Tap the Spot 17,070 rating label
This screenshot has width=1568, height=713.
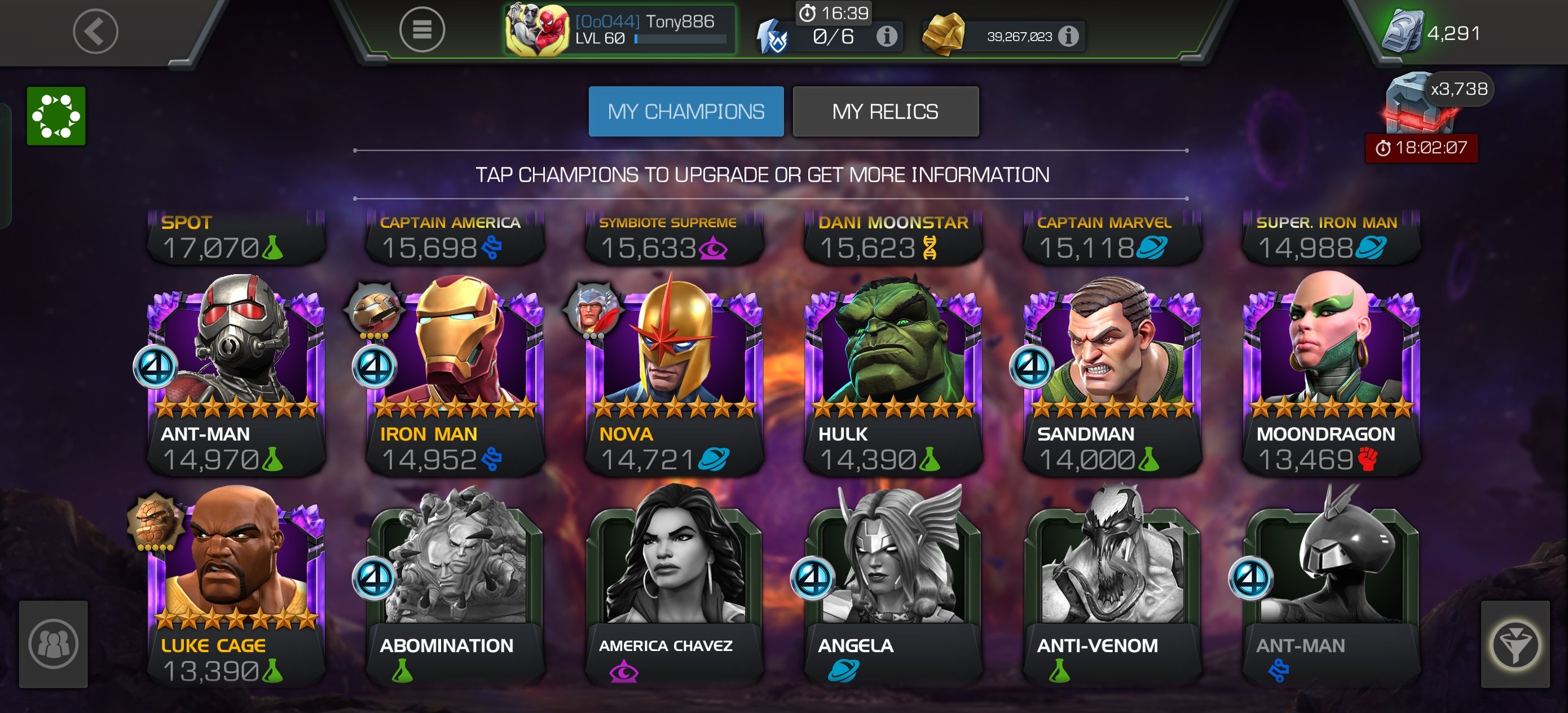236,237
